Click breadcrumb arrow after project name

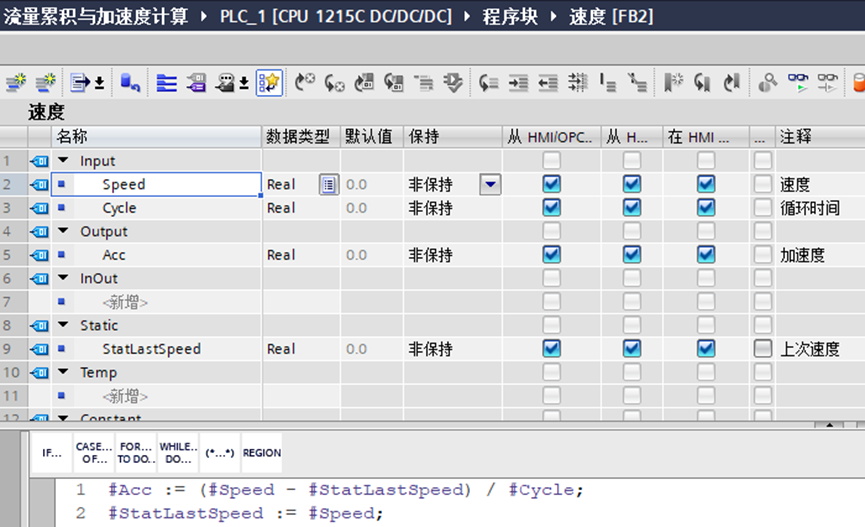point(204,16)
